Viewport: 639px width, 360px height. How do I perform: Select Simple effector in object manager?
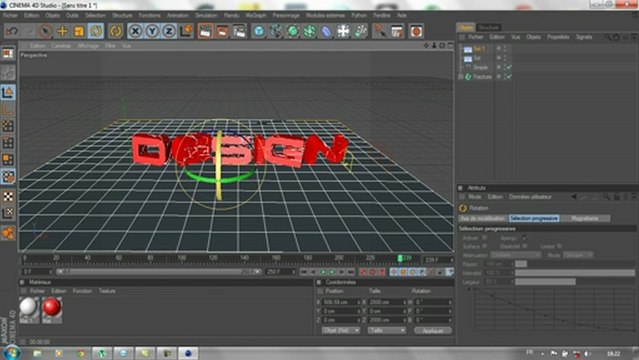coord(480,67)
